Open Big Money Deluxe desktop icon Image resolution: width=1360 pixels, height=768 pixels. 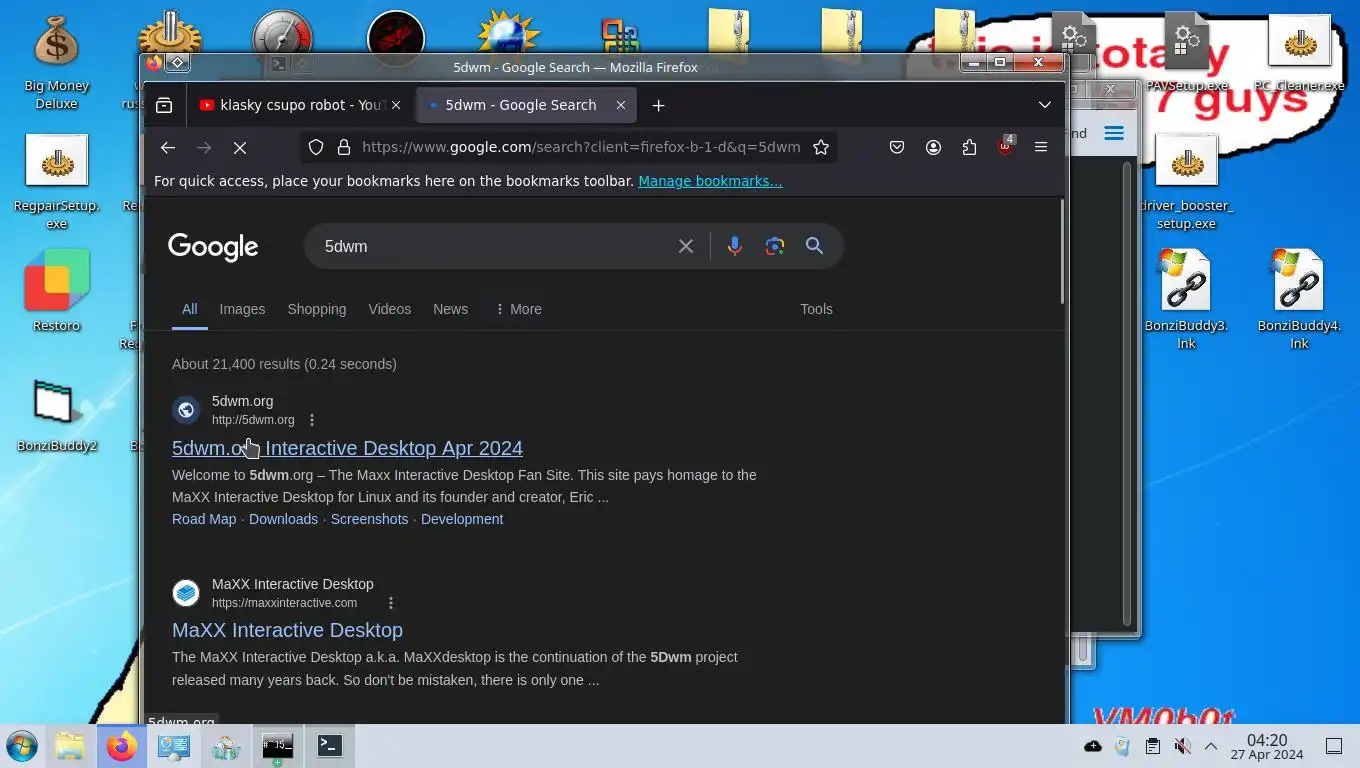(x=56, y=62)
